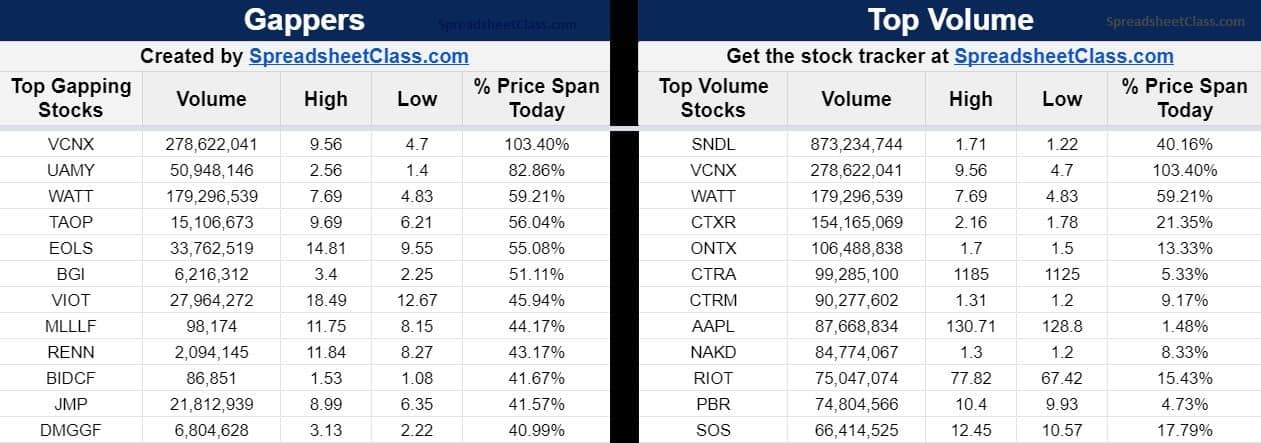Image resolution: width=1261 pixels, height=443 pixels.
Task: Click the TAOP ticker cell
Action: [x=71, y=222]
